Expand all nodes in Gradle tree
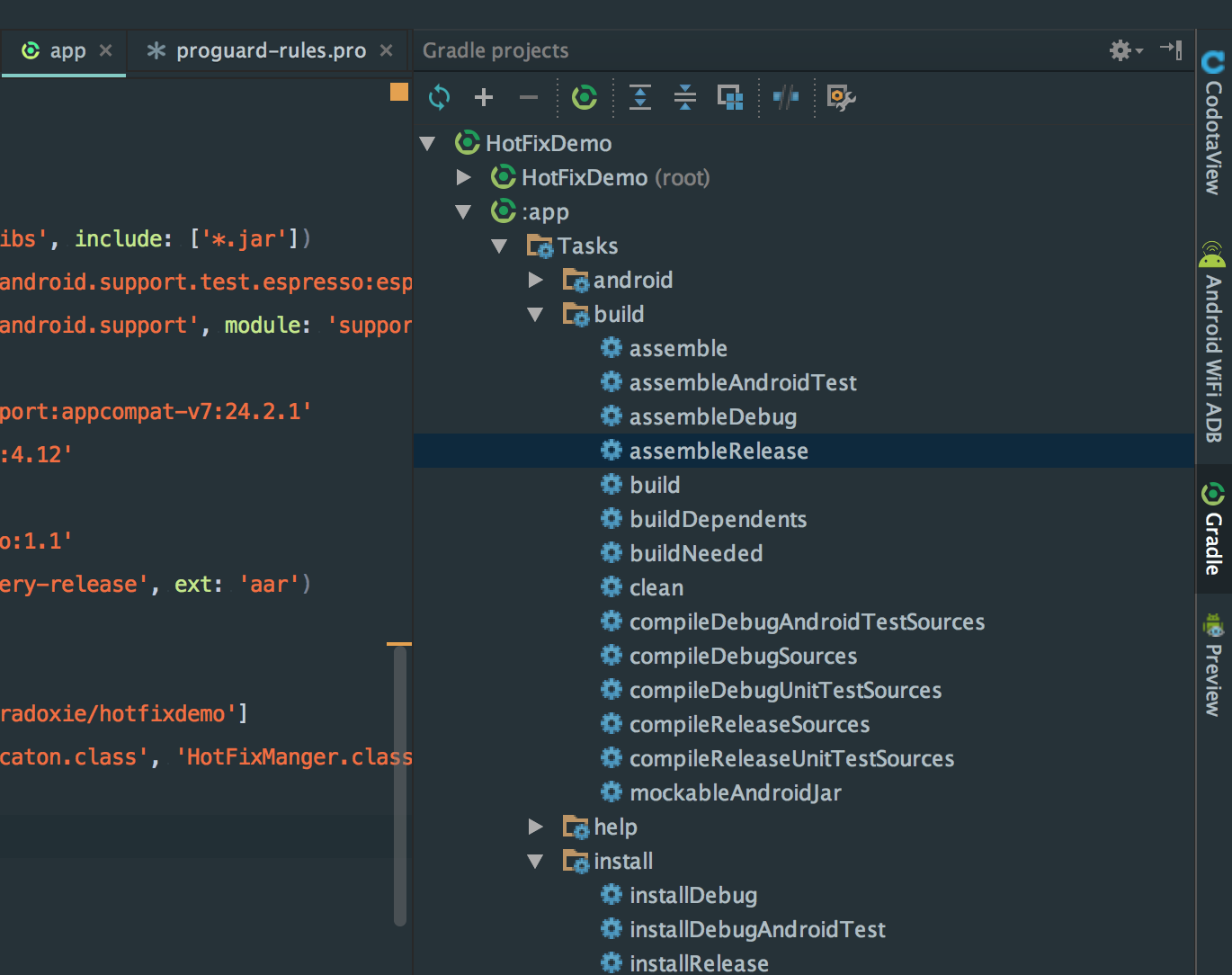This screenshot has width=1232, height=975. tap(640, 97)
